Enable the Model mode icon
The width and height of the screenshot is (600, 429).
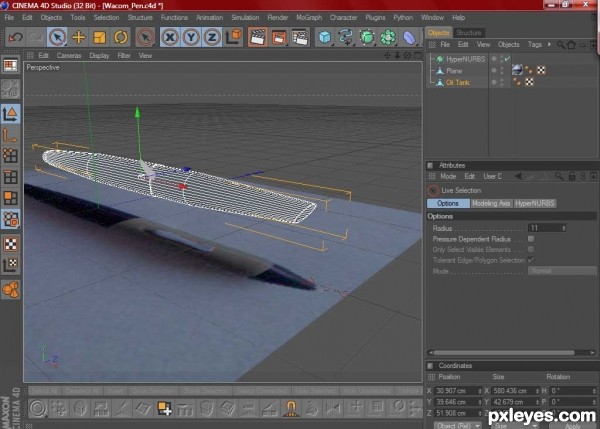click(10, 114)
